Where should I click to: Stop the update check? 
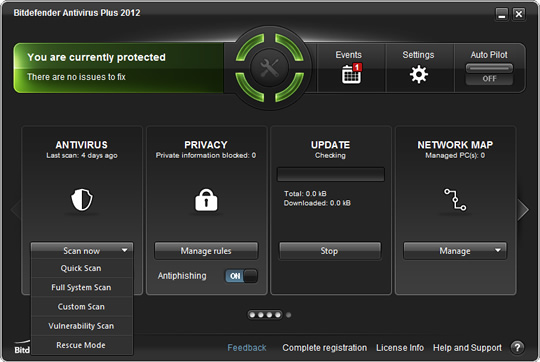click(330, 251)
